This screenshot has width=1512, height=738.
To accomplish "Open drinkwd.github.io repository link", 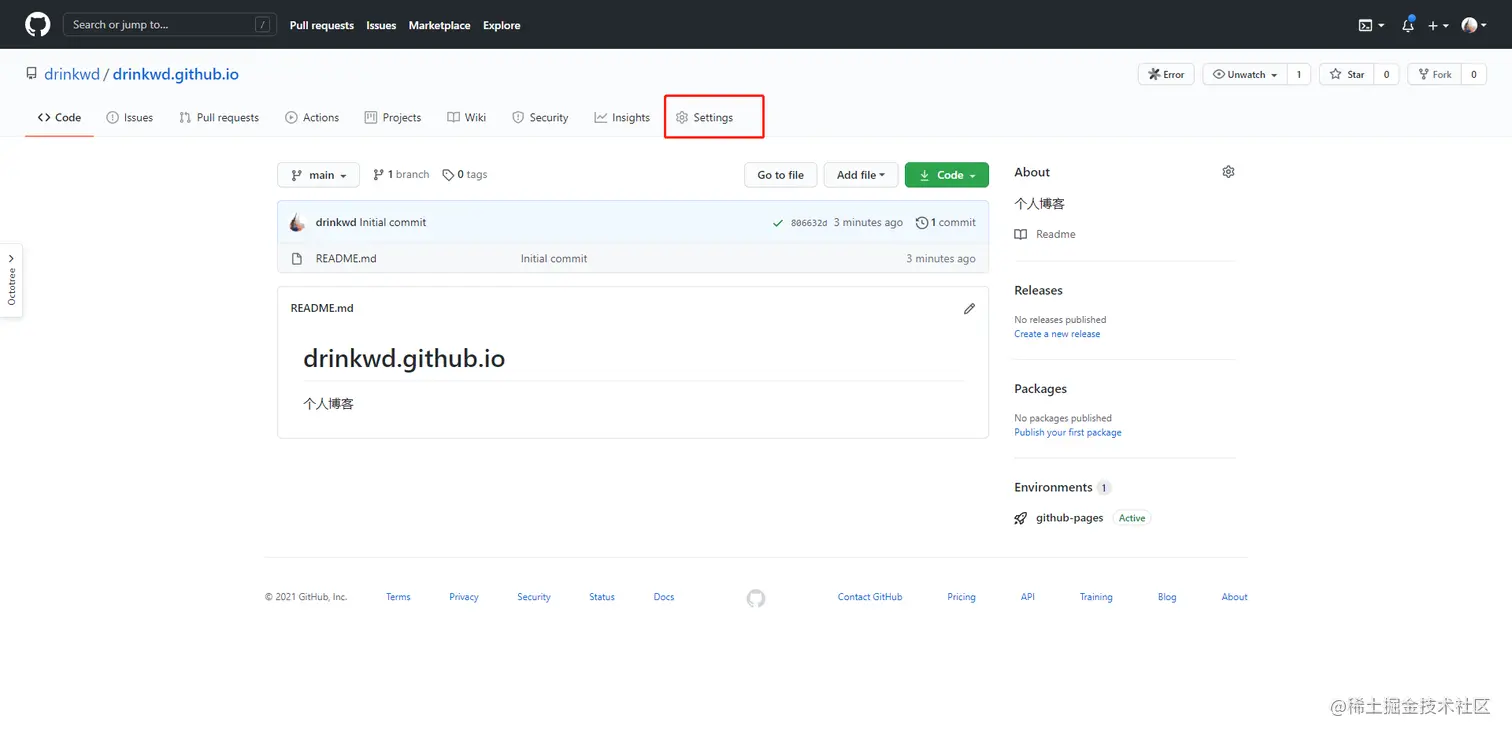I will click(176, 74).
